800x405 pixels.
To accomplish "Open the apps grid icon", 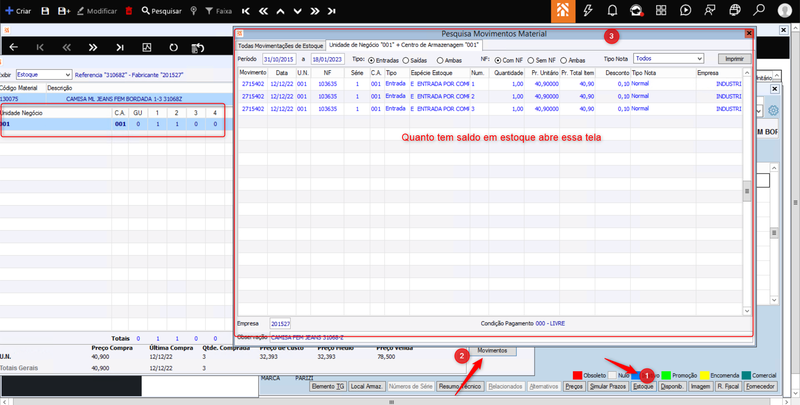I will (x=661, y=11).
